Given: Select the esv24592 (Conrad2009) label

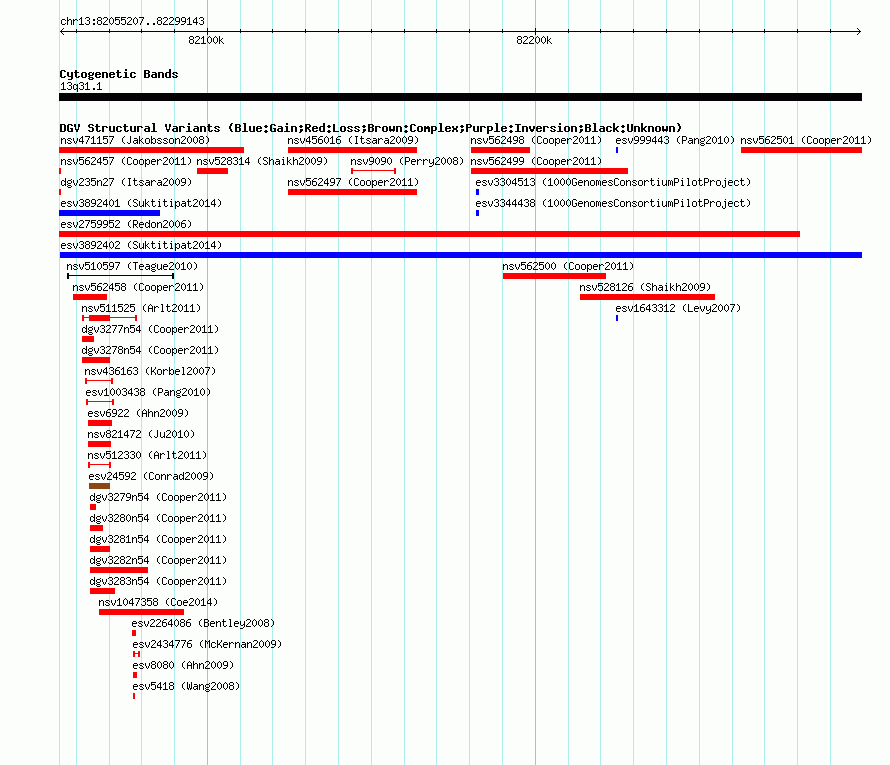Looking at the screenshot, I should coord(151,476).
